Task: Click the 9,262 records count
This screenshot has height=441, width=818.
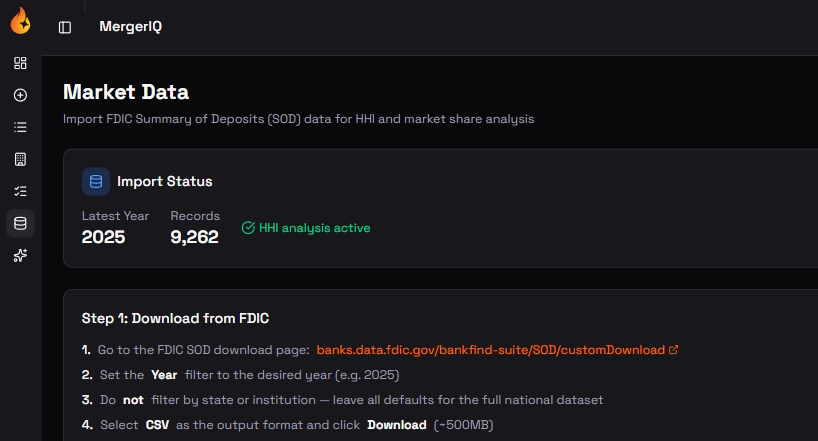Action: [194, 237]
